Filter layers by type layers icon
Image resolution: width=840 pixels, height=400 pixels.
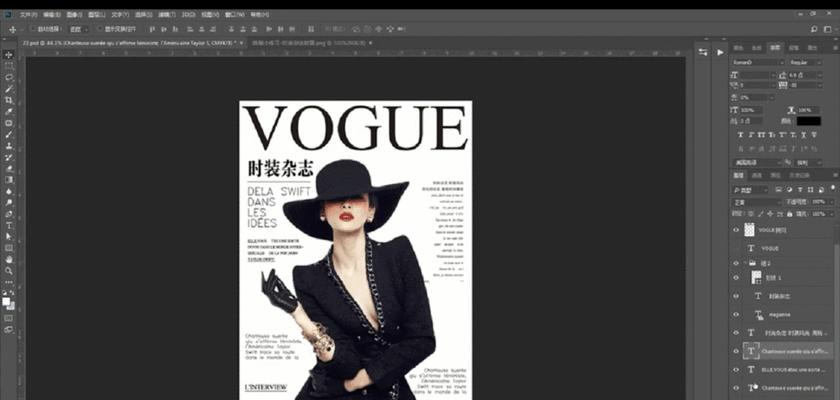click(x=800, y=190)
